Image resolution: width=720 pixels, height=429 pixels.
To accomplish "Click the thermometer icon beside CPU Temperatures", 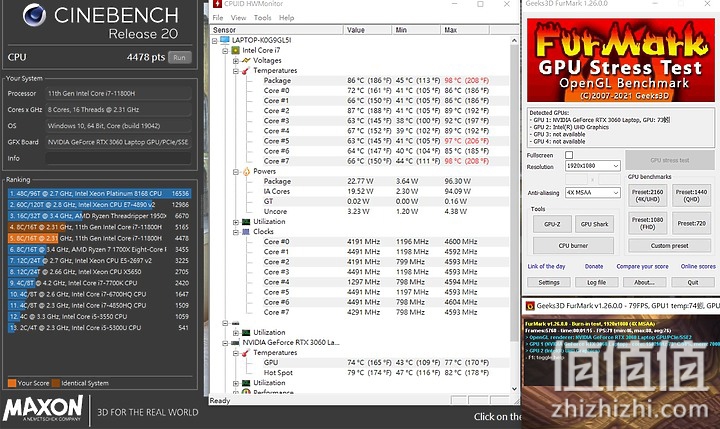I will (x=246, y=70).
